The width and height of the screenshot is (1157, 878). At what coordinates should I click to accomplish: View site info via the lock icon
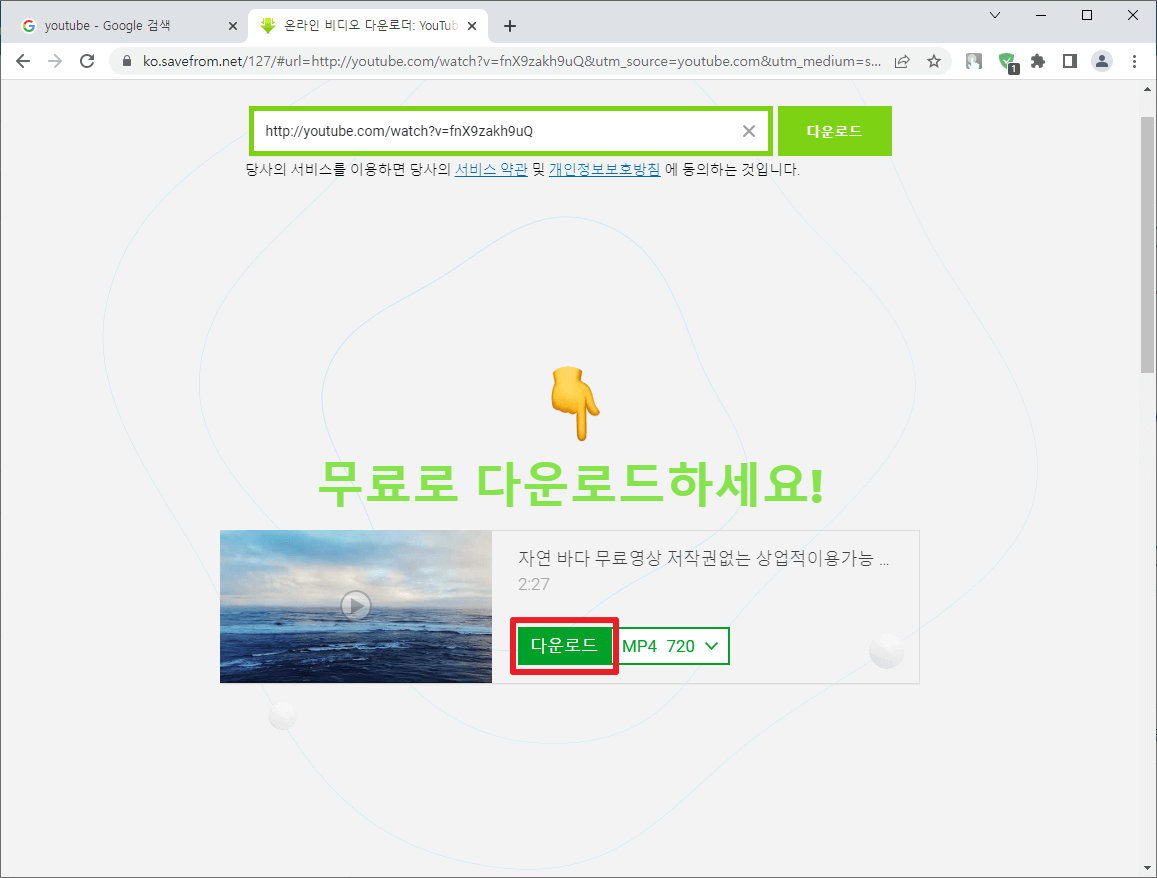coord(127,61)
